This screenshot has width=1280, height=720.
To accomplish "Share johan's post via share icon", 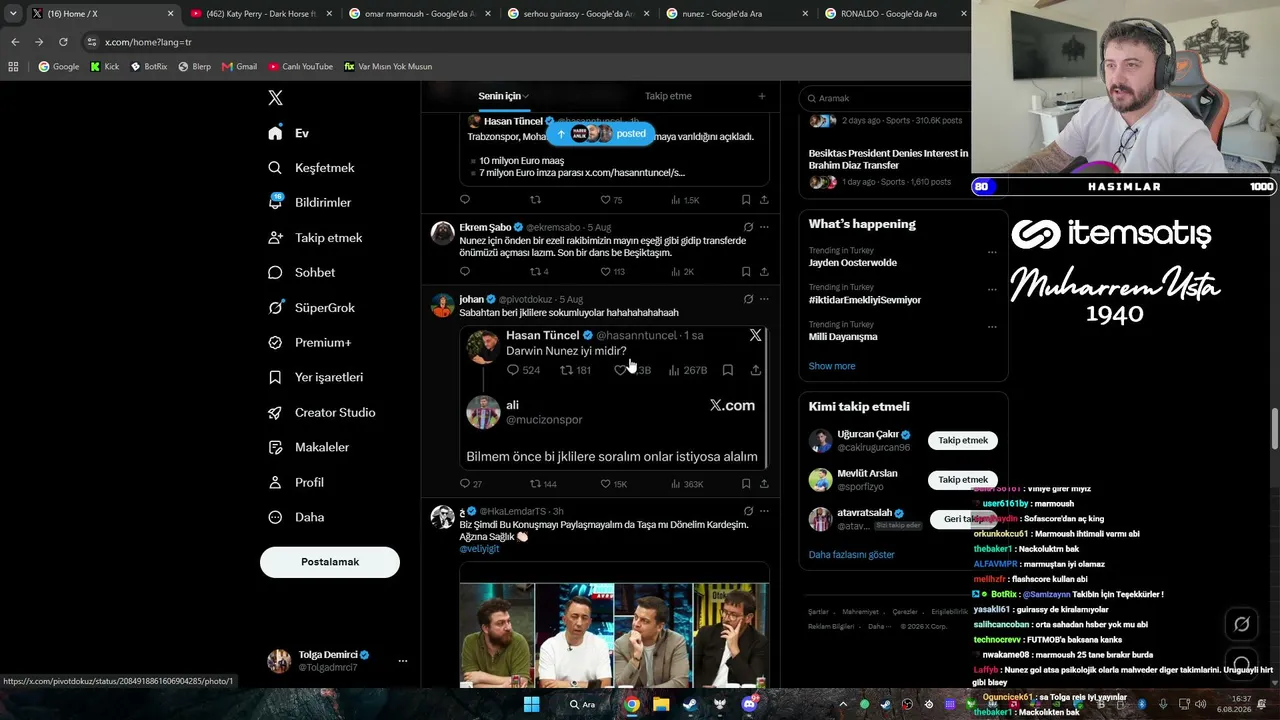I will pyautogui.click(x=764, y=484).
